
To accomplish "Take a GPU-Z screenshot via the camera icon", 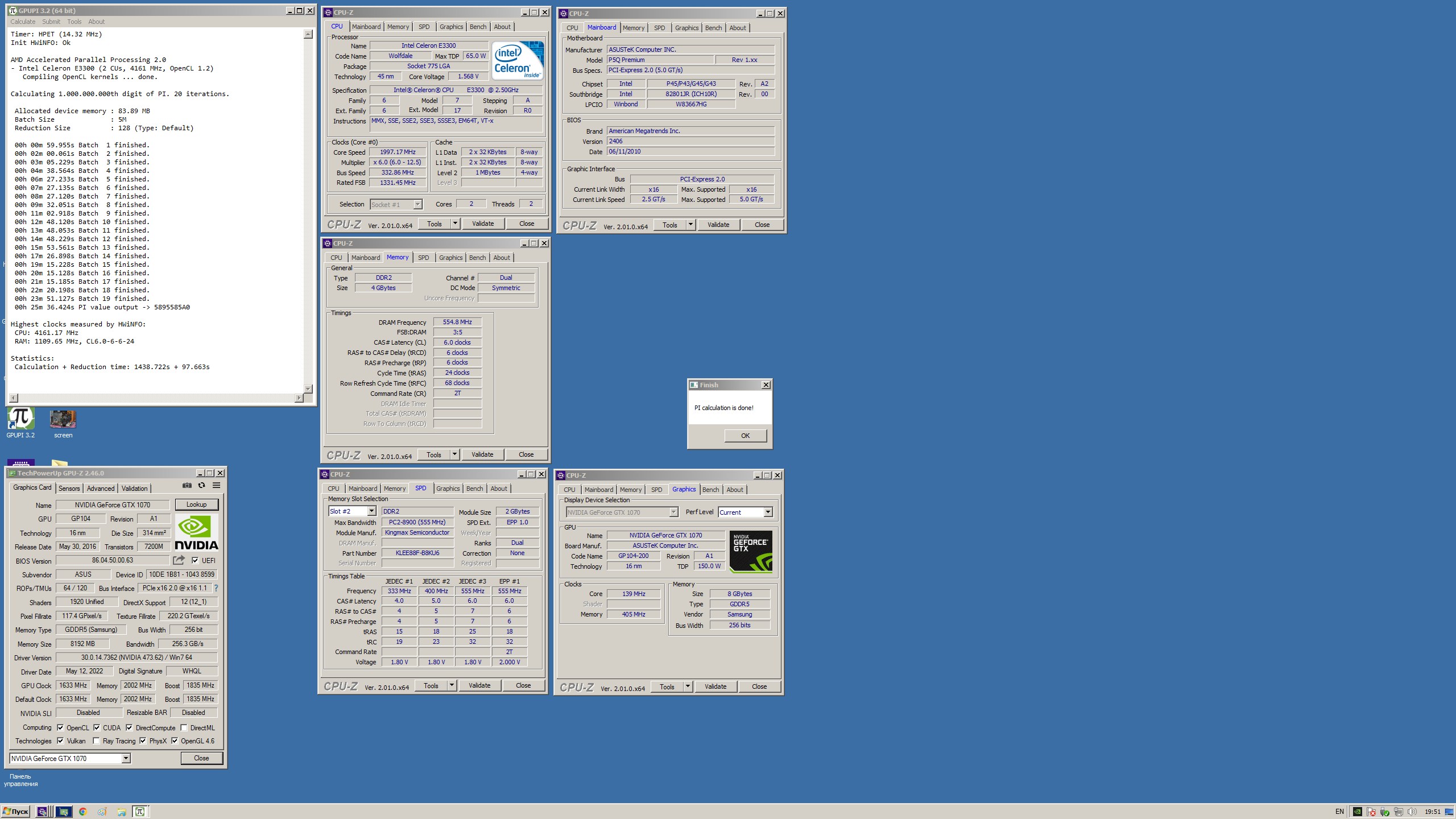I will (187, 485).
